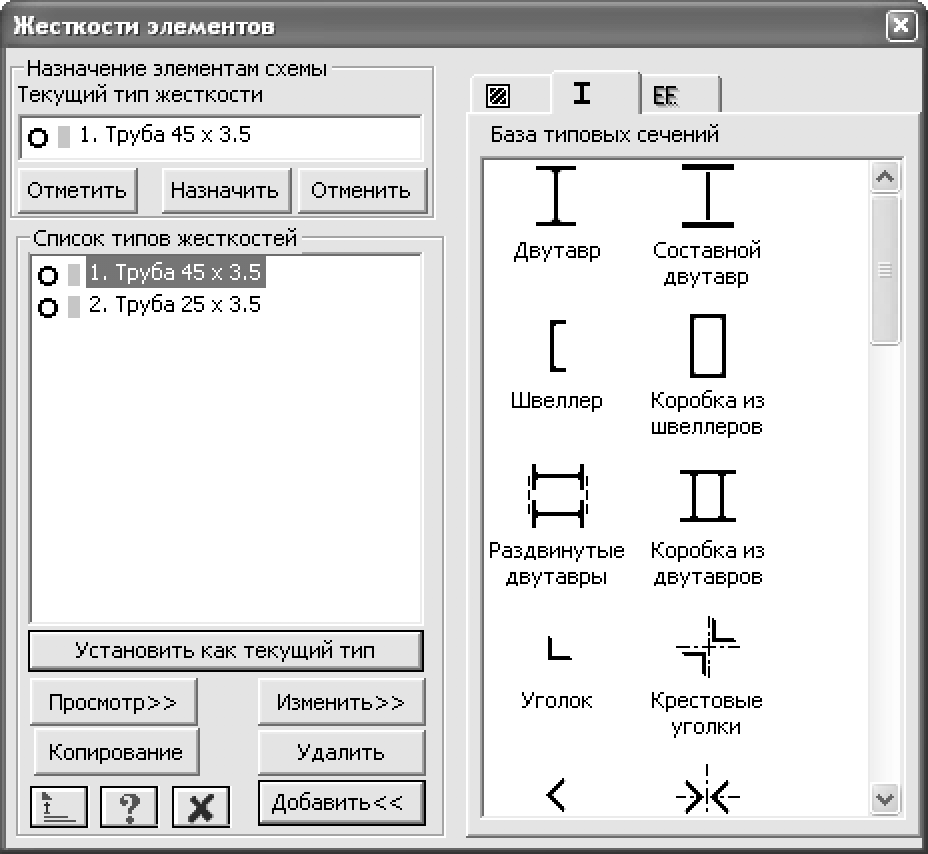This screenshot has height=854, width=928.
Task: Click the Удалить button
Action: click(x=341, y=752)
